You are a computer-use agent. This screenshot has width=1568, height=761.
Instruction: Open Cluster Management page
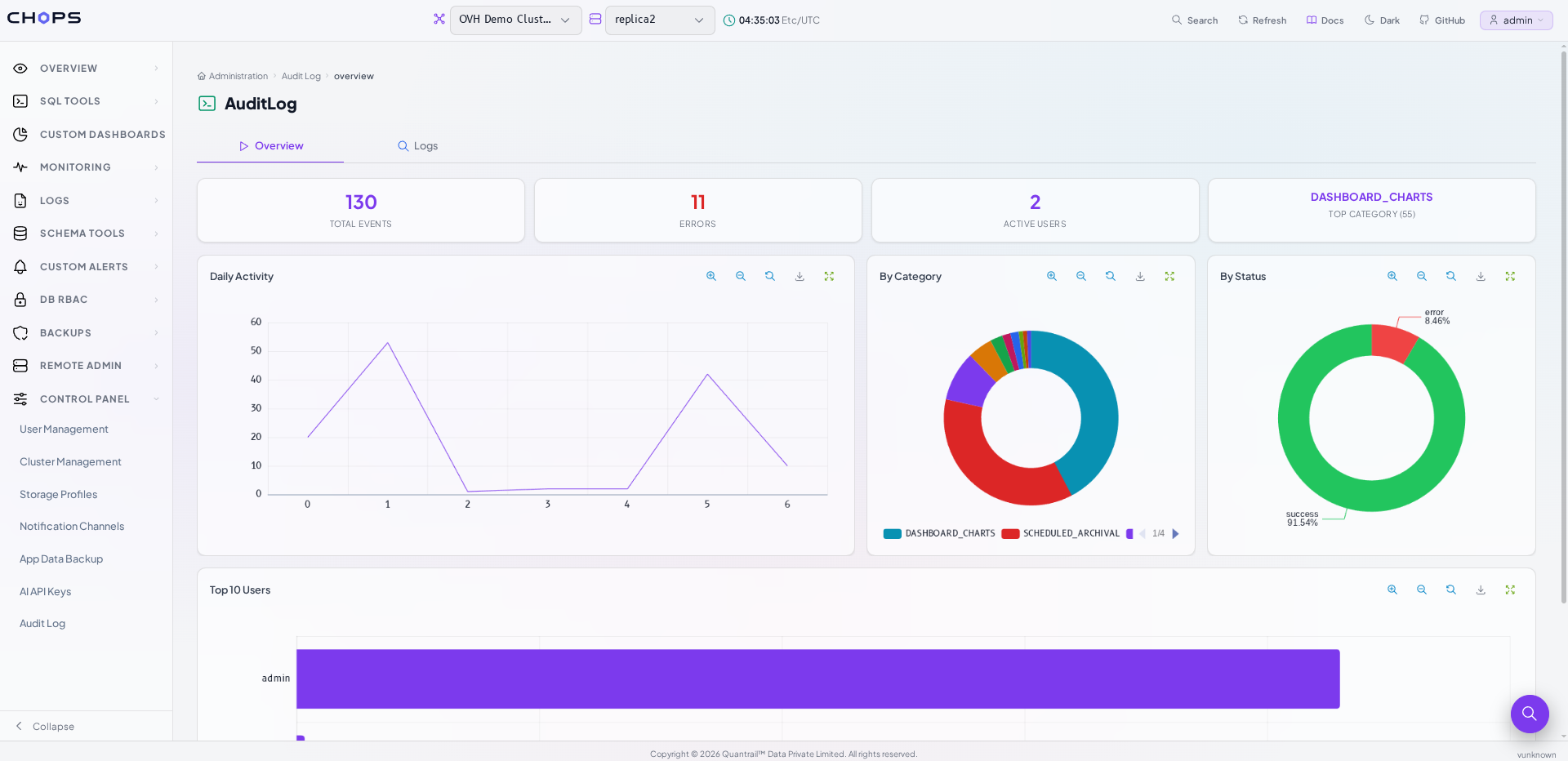(x=70, y=462)
